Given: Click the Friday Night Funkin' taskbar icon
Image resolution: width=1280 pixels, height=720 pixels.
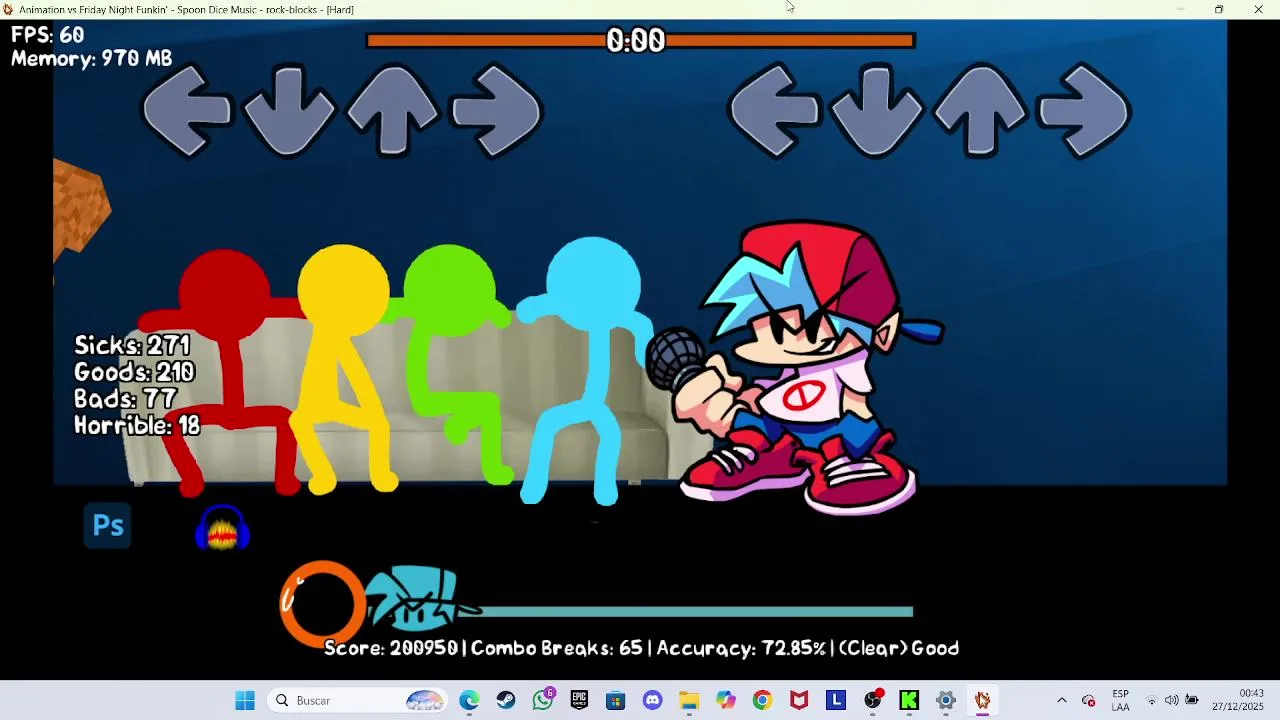Looking at the screenshot, I should tap(983, 701).
